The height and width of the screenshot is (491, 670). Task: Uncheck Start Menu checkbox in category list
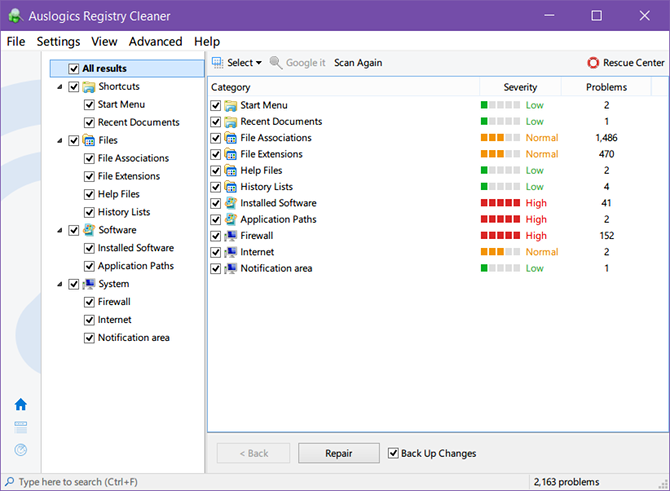tap(216, 106)
